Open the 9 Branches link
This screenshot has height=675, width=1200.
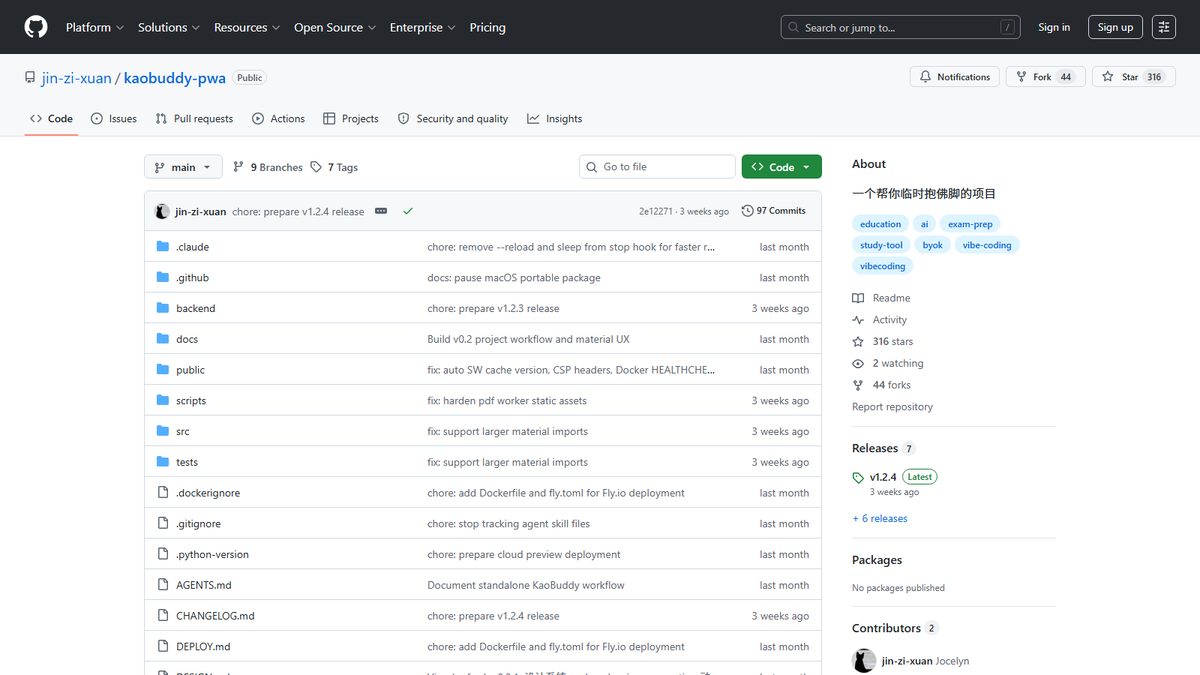(x=268, y=167)
